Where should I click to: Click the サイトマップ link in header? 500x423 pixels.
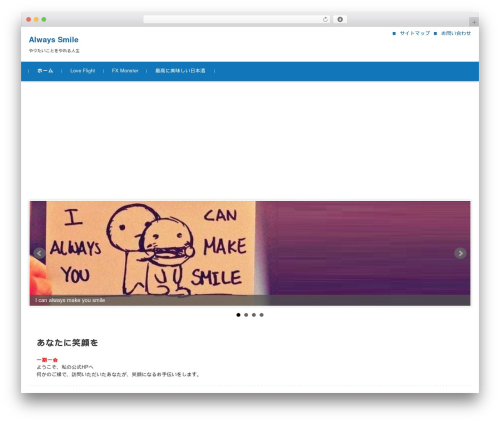(415, 33)
